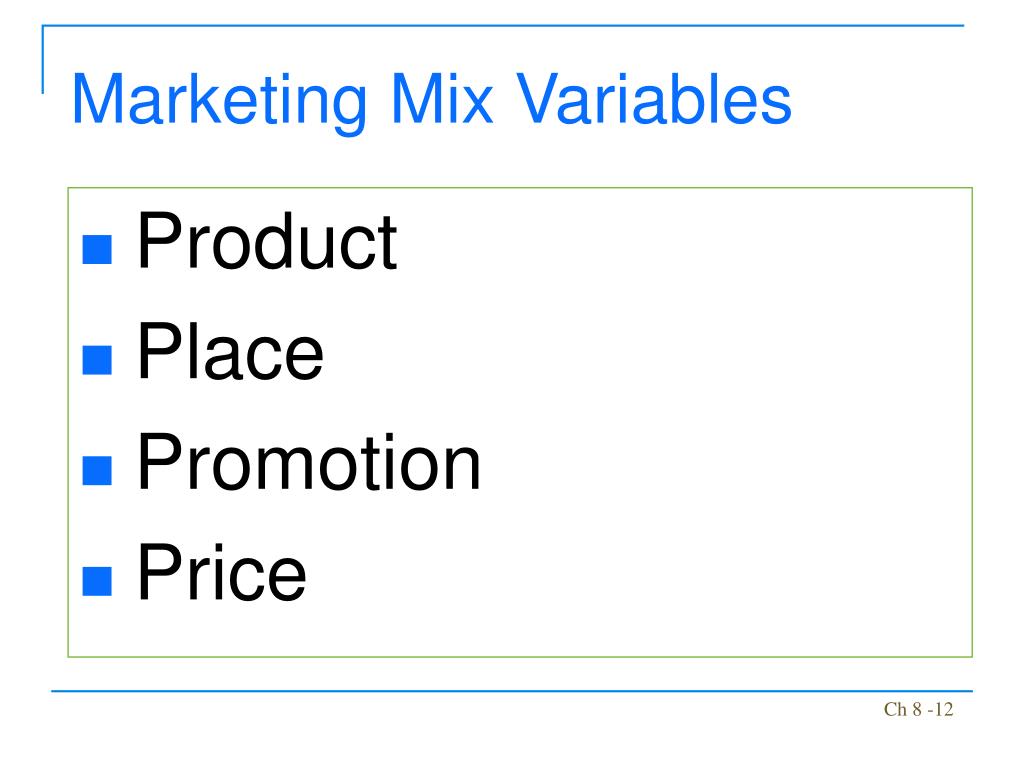
Task: Click the word Product in the list
Action: point(267,241)
